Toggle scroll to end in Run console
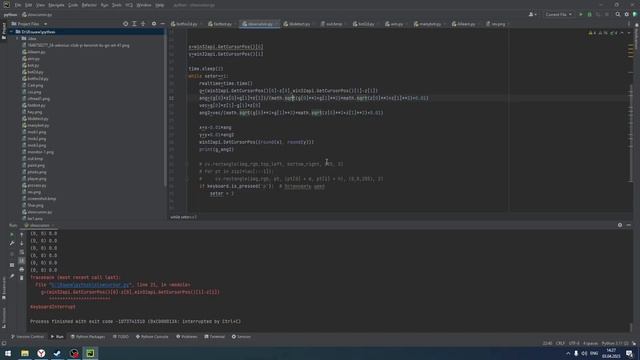This screenshot has height=360, width=640. pos(22,260)
